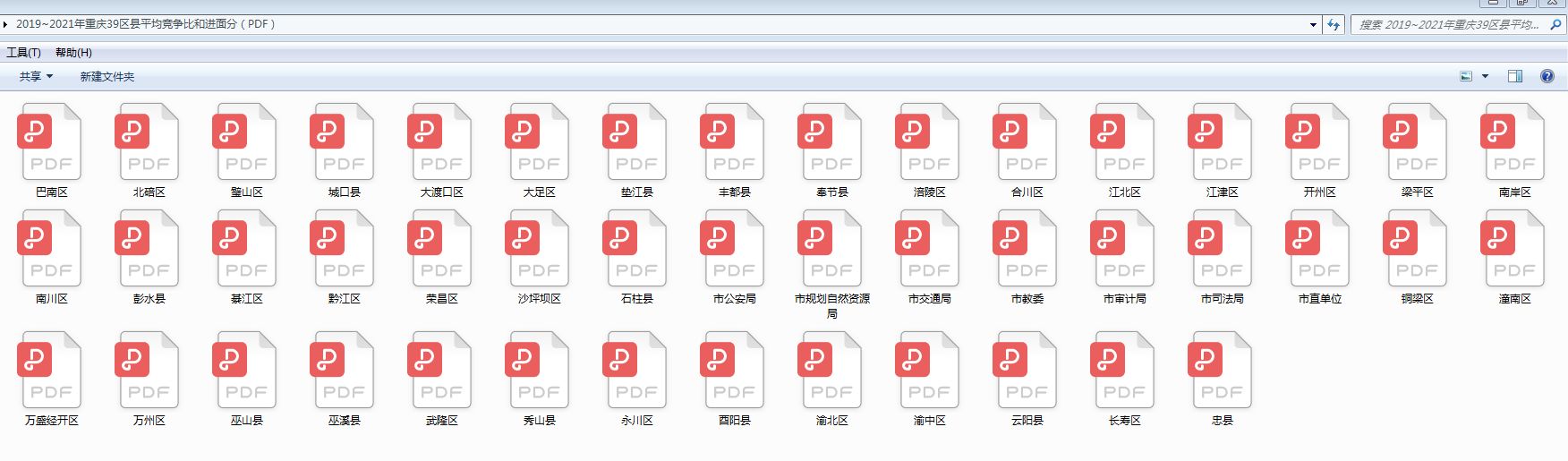Image resolution: width=1568 pixels, height=461 pixels.
Task: Select the 巫山县 PDF file icon
Action: pyautogui.click(x=245, y=370)
